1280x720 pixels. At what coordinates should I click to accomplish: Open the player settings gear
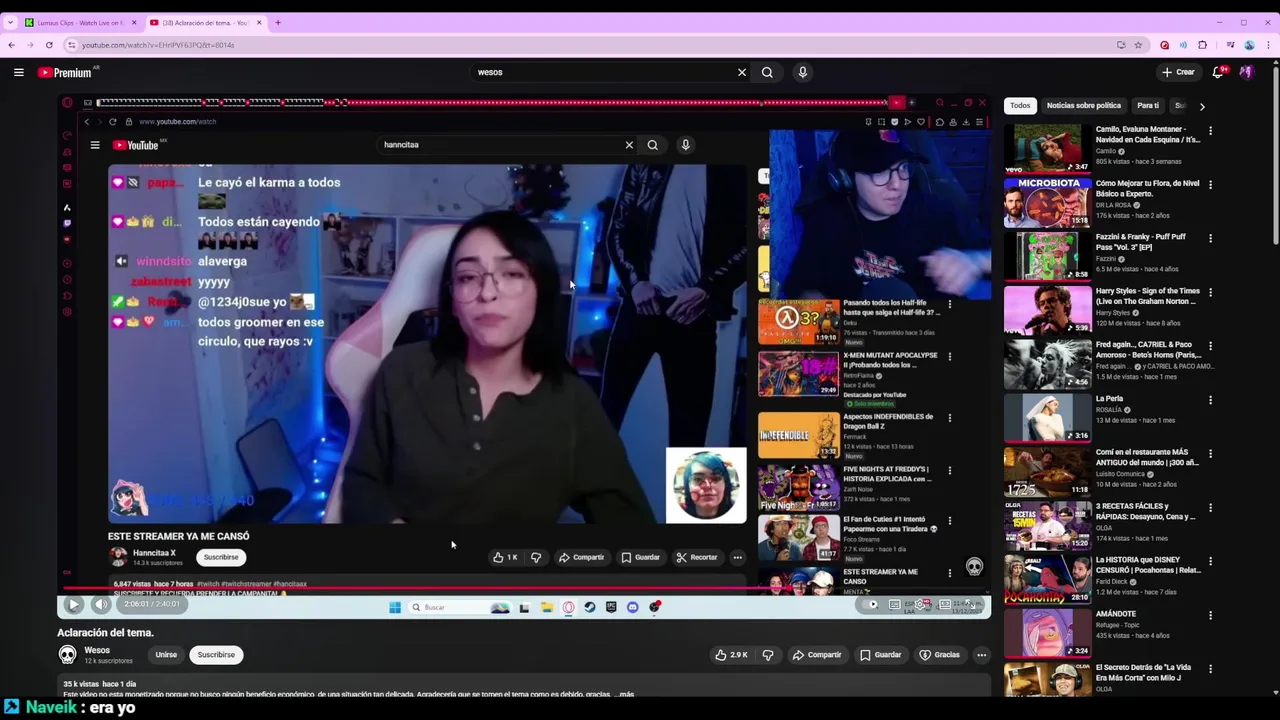click(920, 605)
